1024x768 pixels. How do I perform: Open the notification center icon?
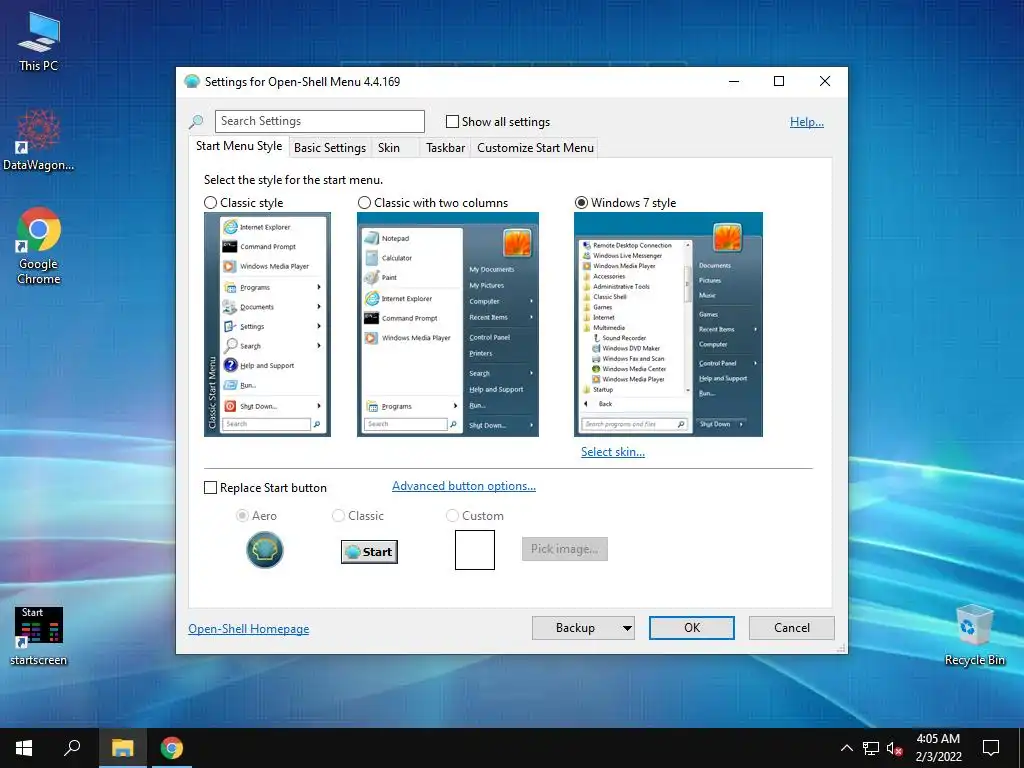point(991,748)
